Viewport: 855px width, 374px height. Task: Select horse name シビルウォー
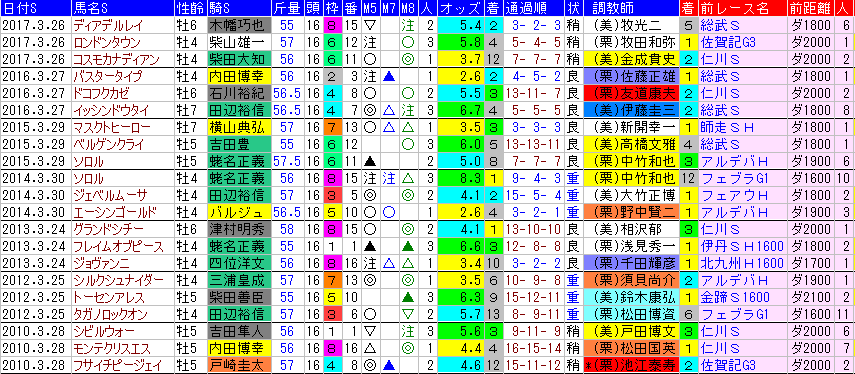pyautogui.click(x=103, y=331)
